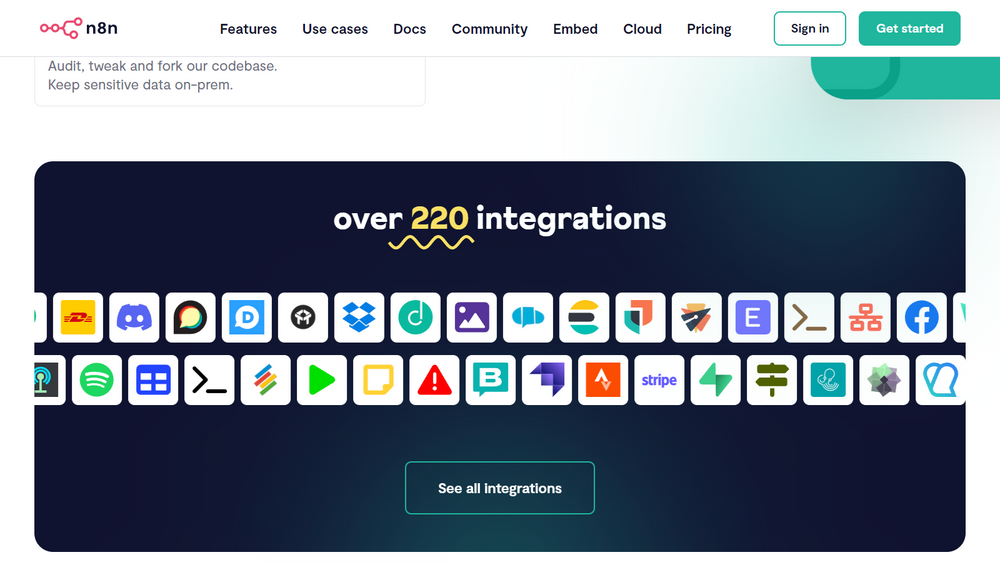Go to n8n home via logo
This screenshot has height=562, width=1000.
78,28
